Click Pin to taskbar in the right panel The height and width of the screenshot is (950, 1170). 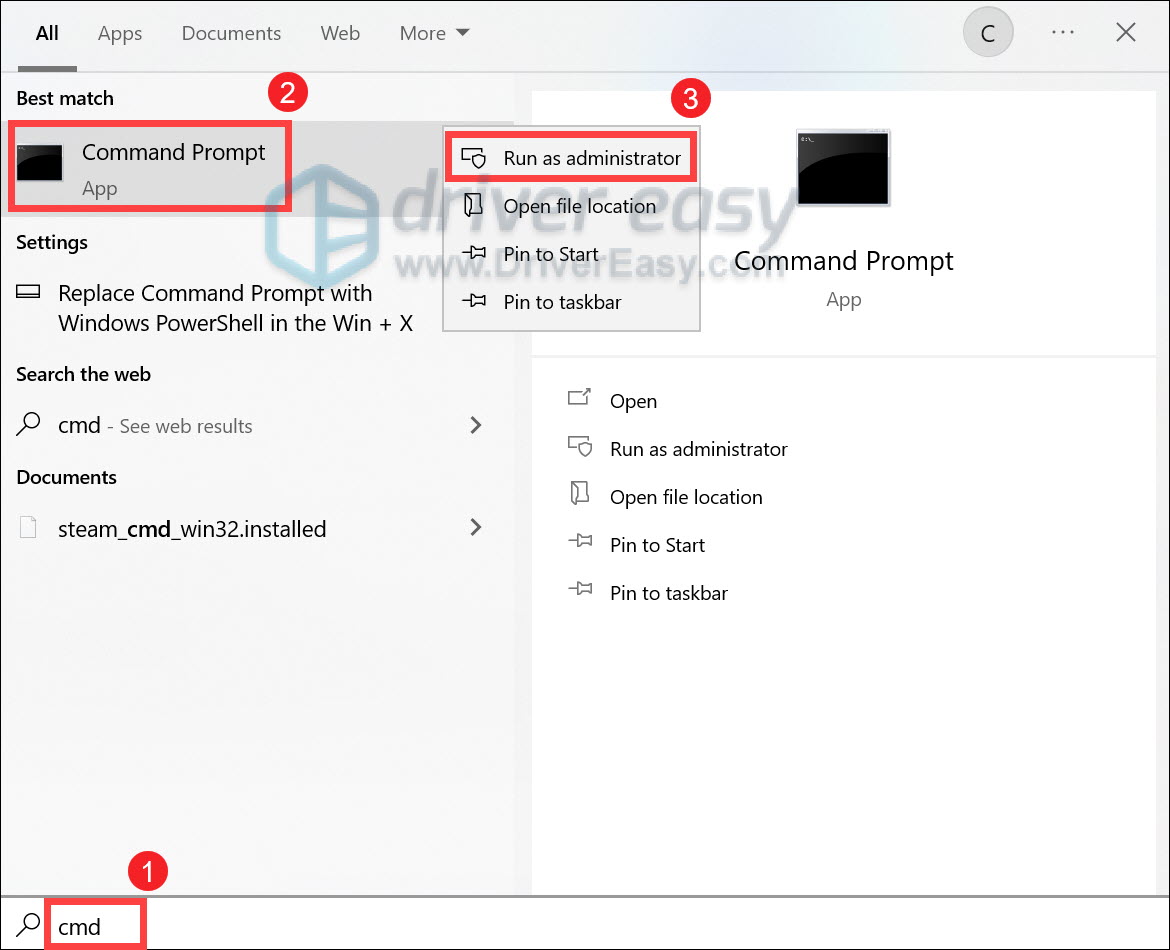[x=669, y=593]
